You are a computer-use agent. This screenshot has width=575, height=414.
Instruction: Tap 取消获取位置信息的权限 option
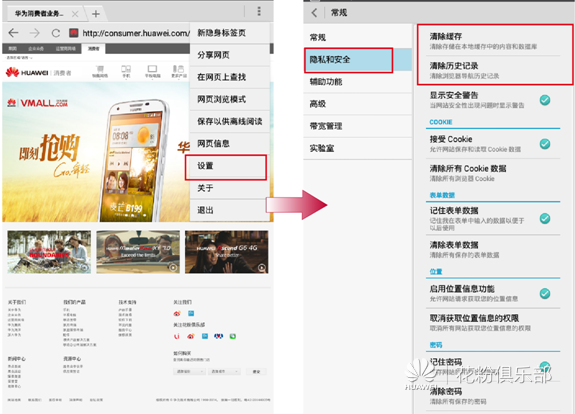tap(493, 323)
